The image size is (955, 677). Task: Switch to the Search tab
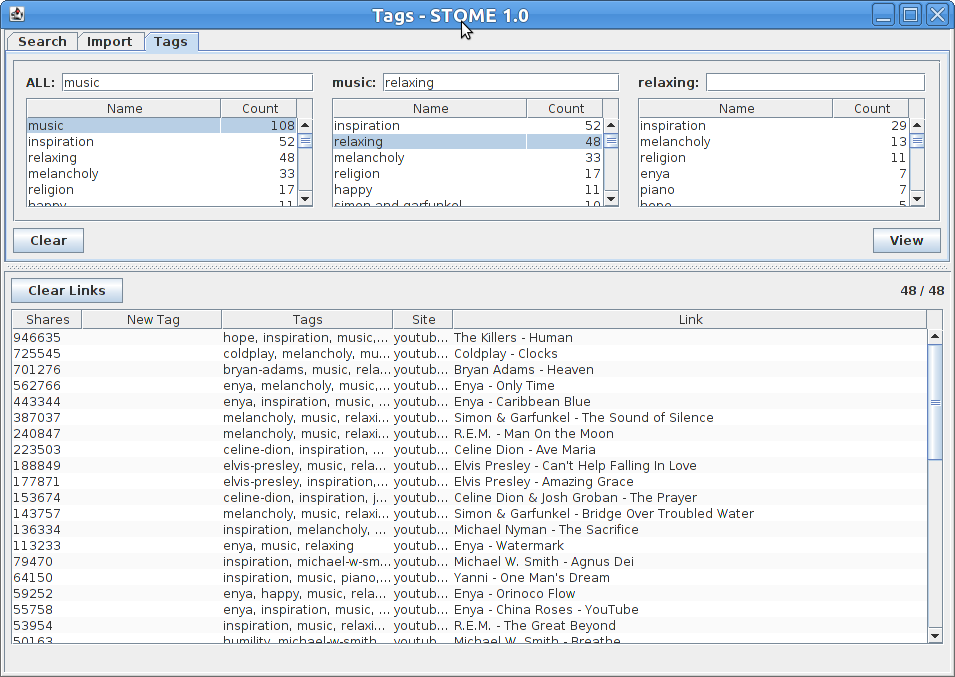tap(41, 41)
